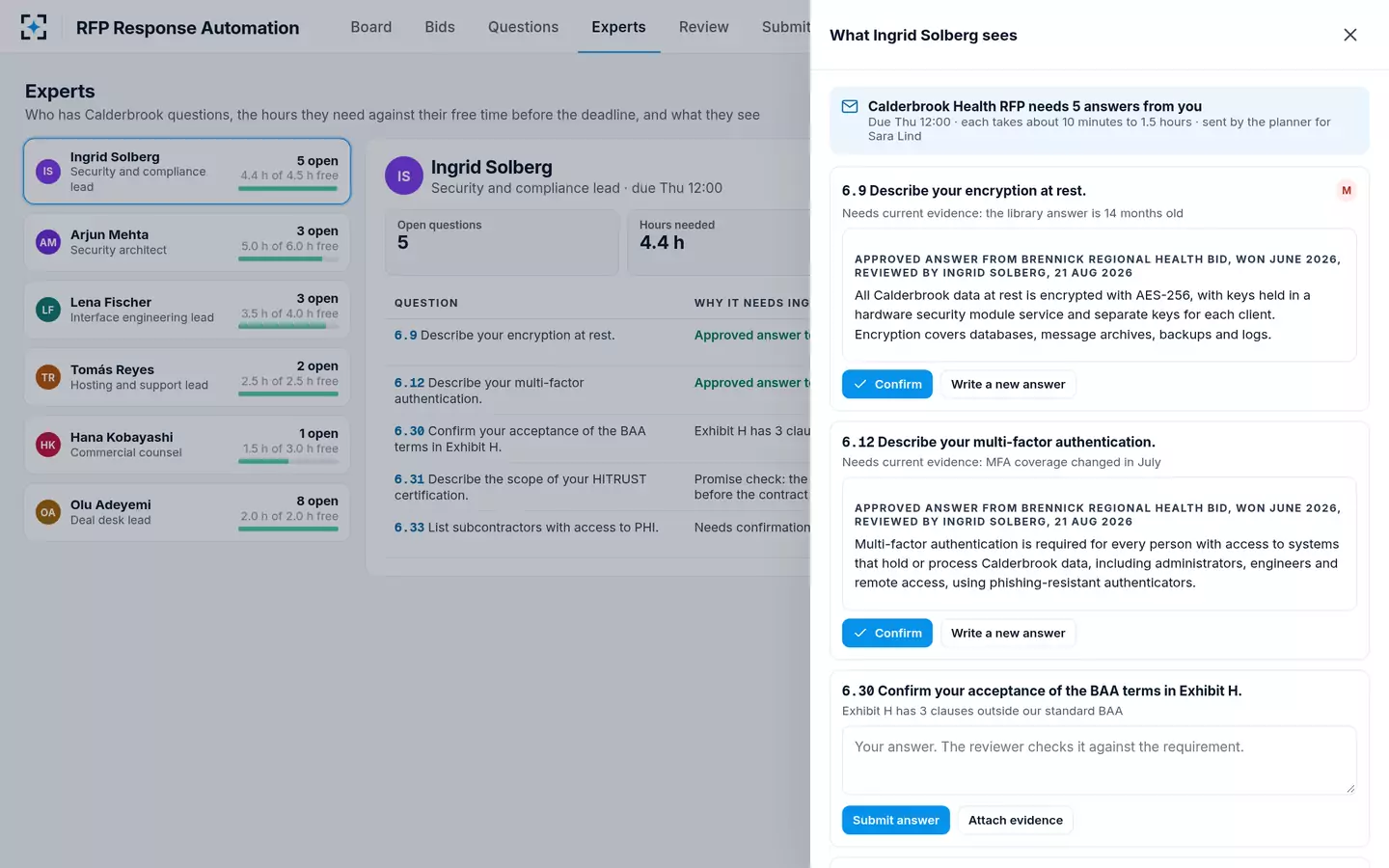Image resolution: width=1389 pixels, height=868 pixels.
Task: Open question 6.31 about HITRUST certification
Action: tap(521, 487)
